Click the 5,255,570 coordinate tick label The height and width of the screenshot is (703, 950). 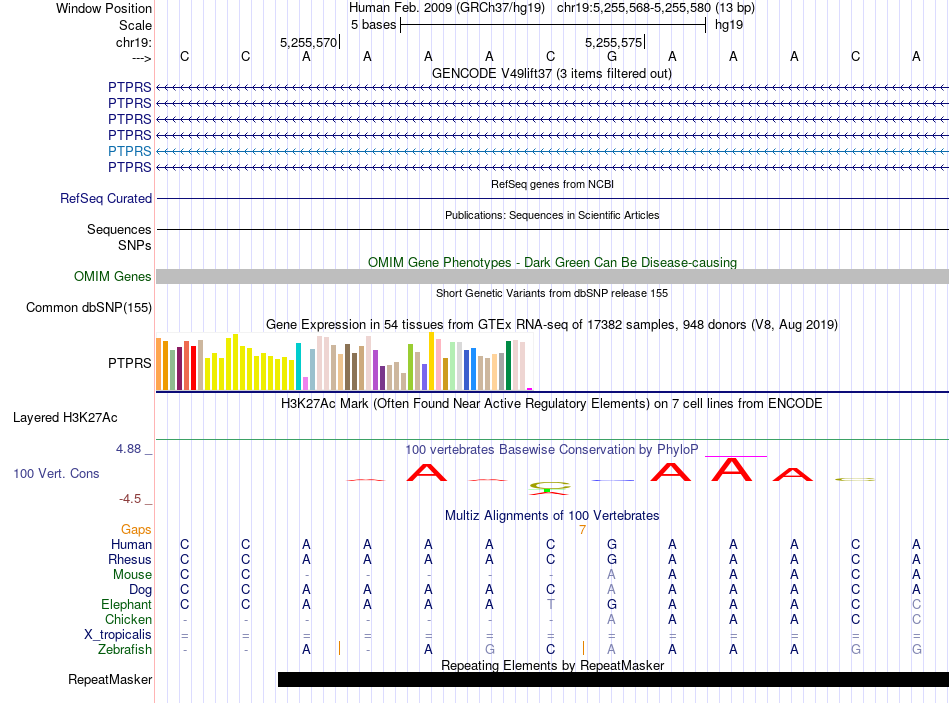[308, 42]
